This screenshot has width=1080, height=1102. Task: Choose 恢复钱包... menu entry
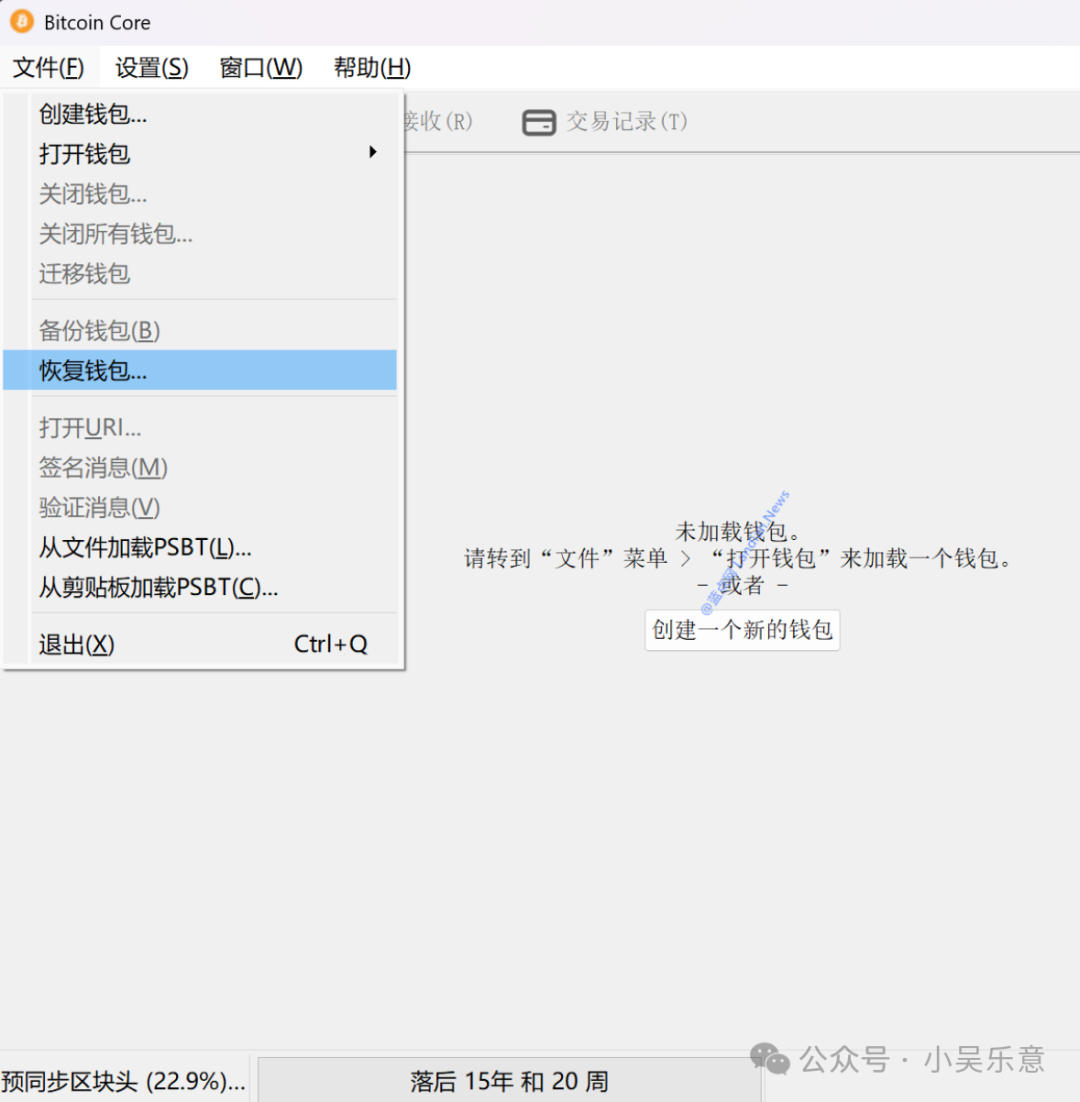[200, 370]
